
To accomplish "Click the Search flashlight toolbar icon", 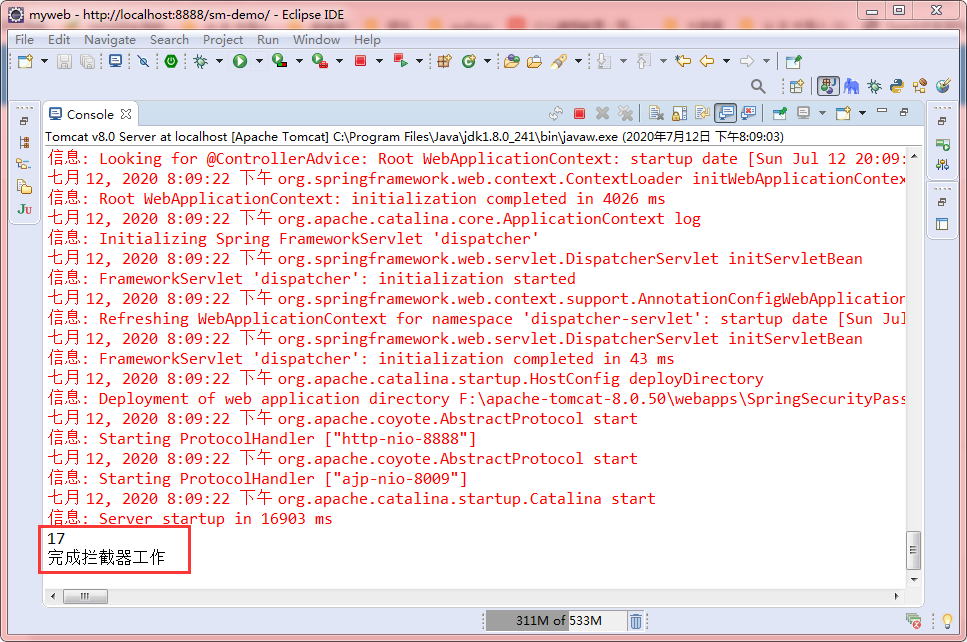I will (x=559, y=61).
